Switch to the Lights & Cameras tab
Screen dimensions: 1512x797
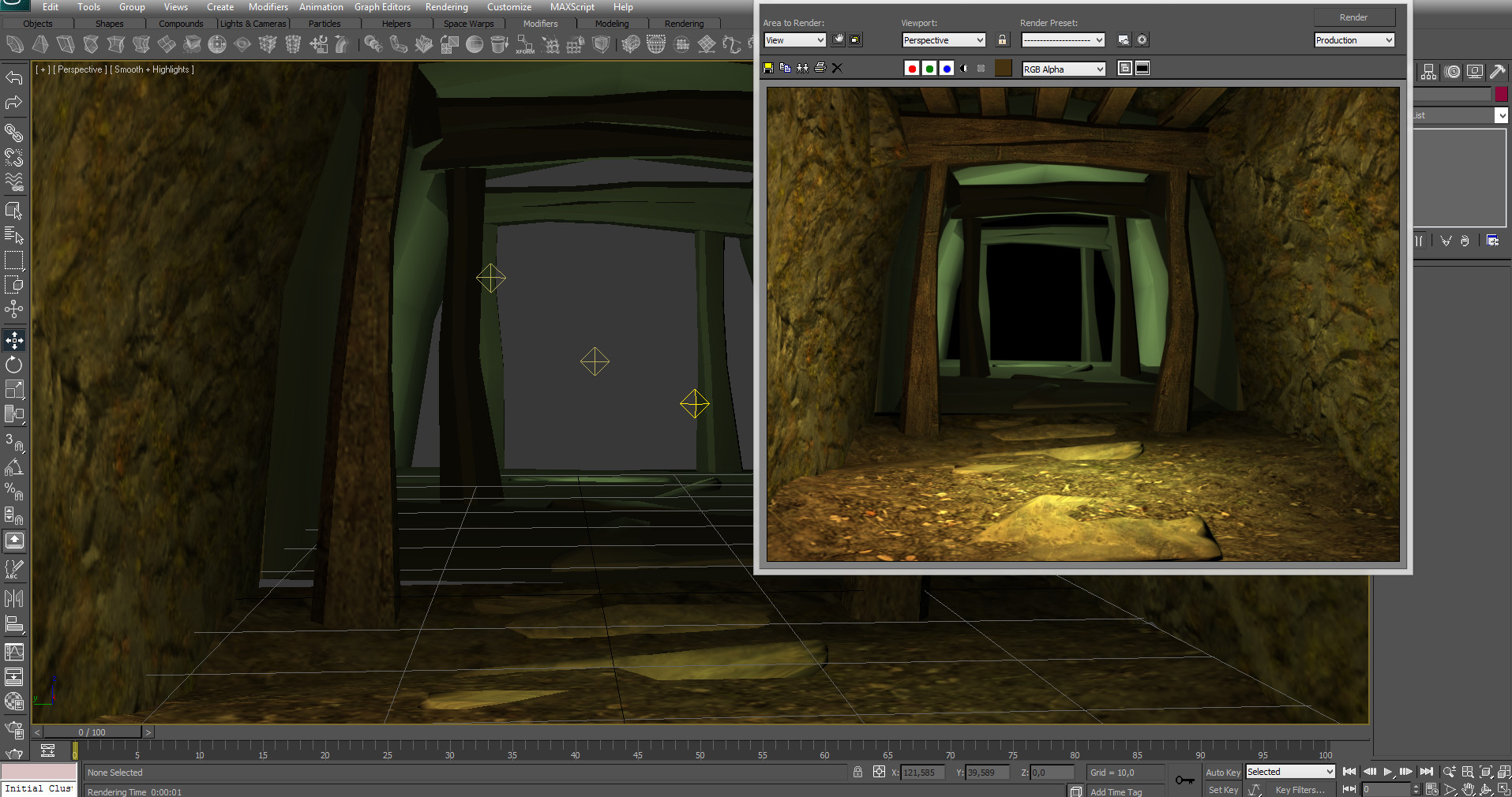point(253,24)
